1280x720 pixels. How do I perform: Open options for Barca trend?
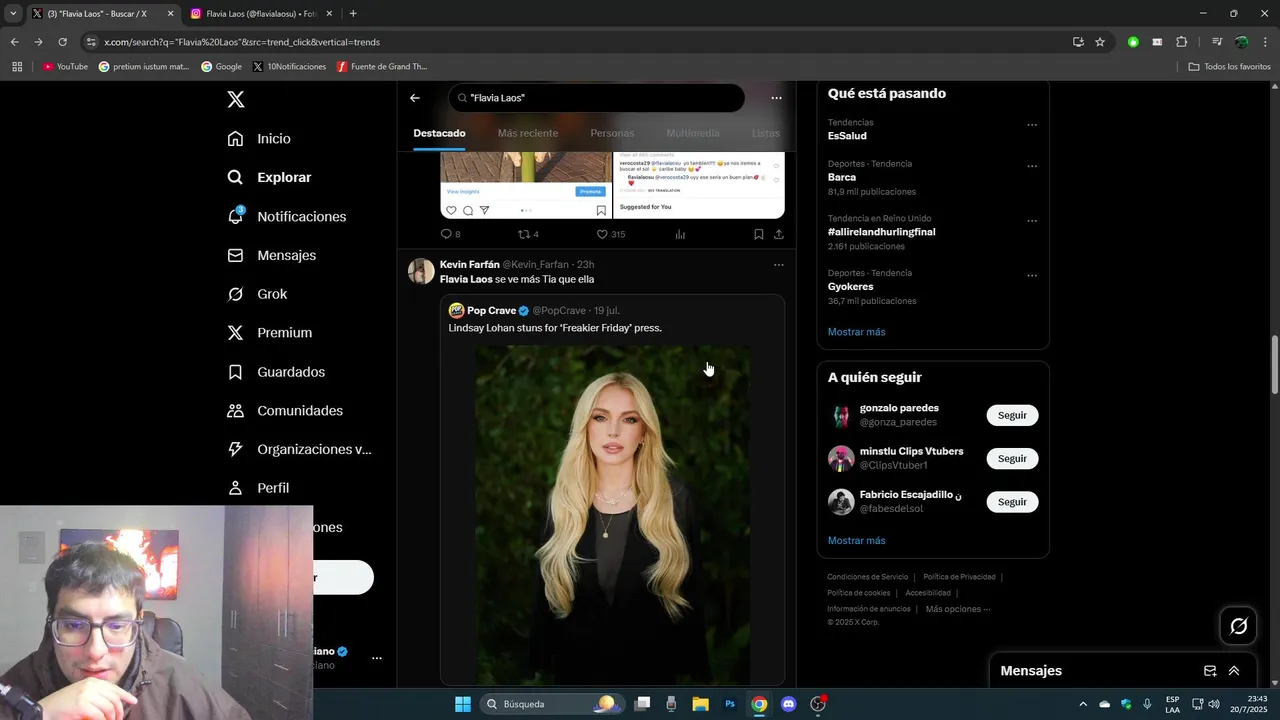pyautogui.click(x=1032, y=166)
